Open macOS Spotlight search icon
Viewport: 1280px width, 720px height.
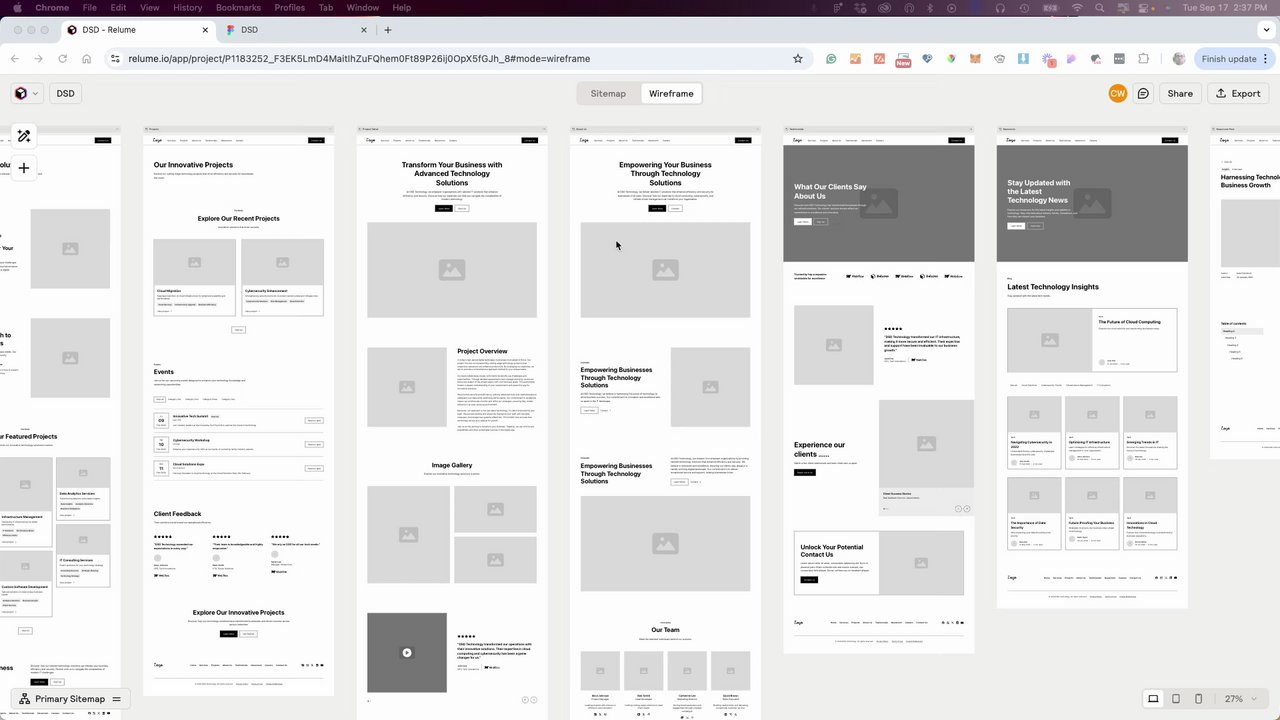(x=1102, y=8)
